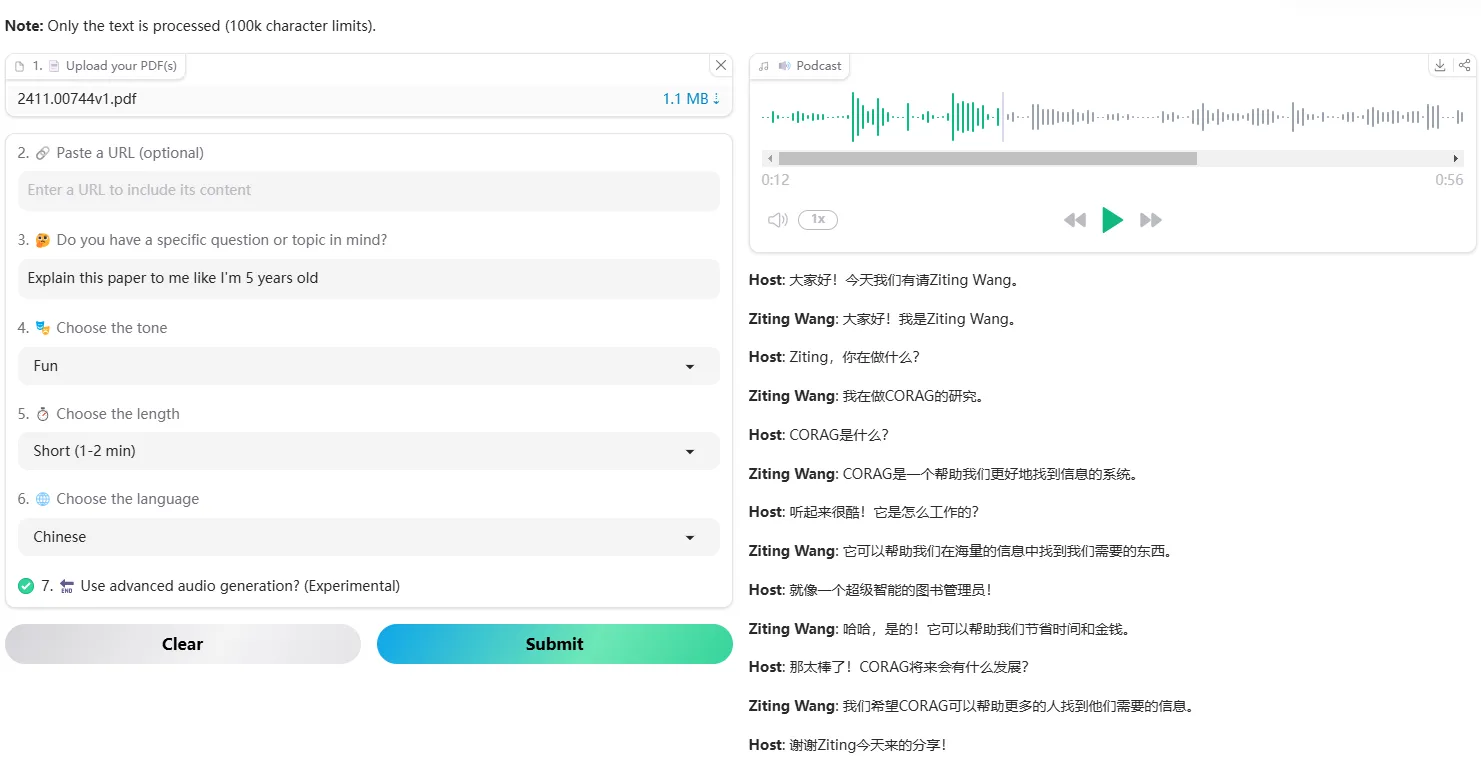1481x768 pixels.
Task: Click the first transcript line '大家好!今天我们有请Ziting Wang。'
Action: point(905,280)
